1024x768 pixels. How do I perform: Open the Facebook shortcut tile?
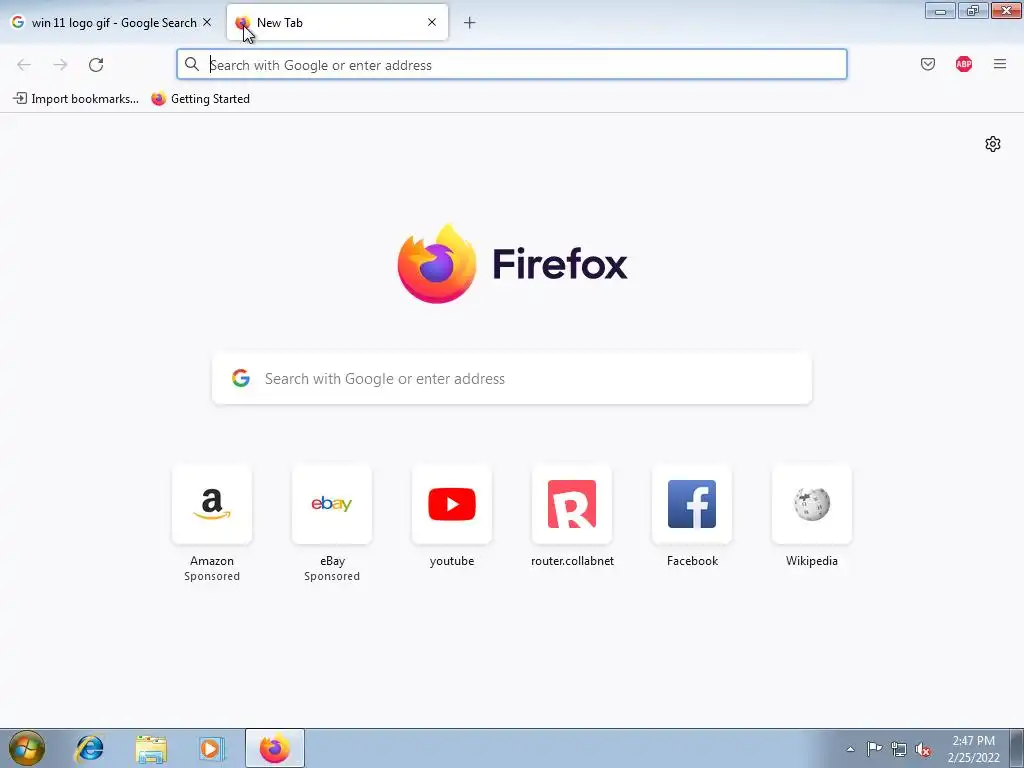(692, 504)
